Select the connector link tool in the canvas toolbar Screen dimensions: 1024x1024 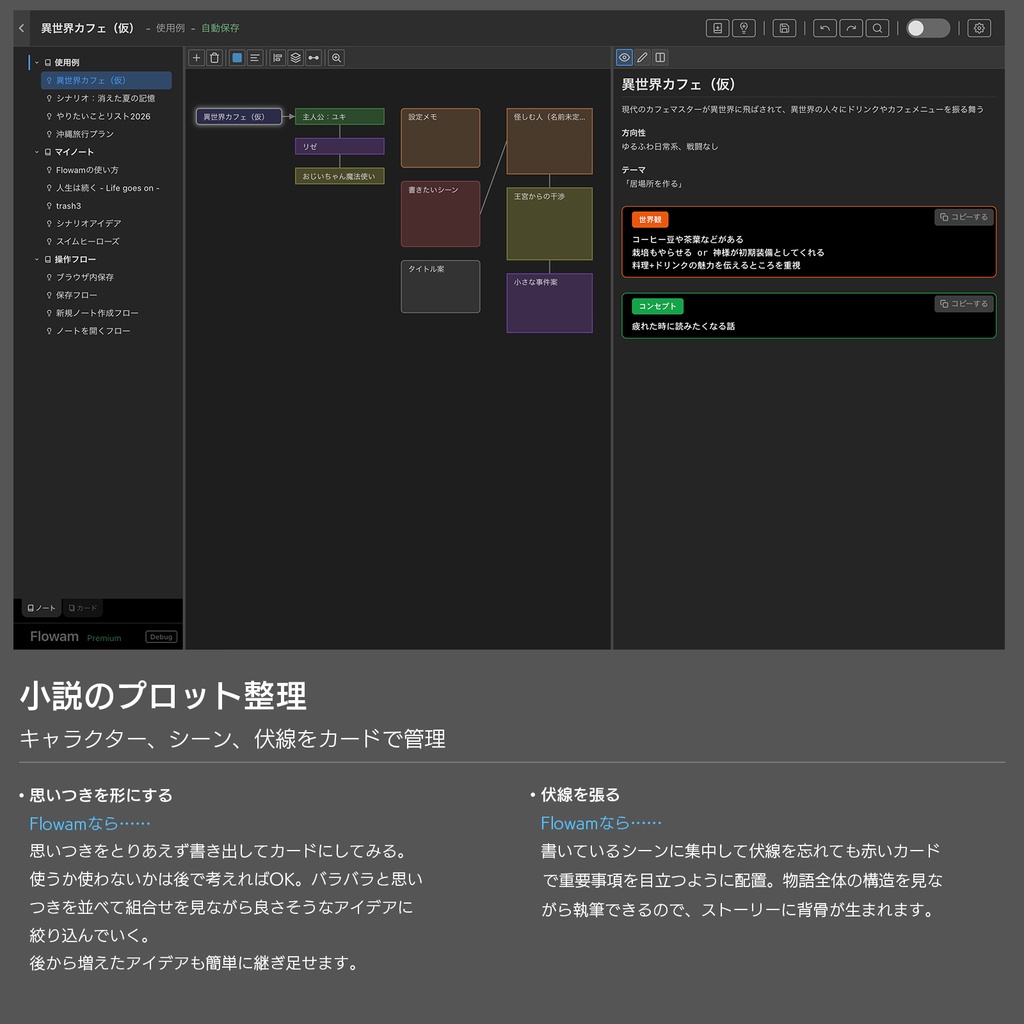click(312, 57)
